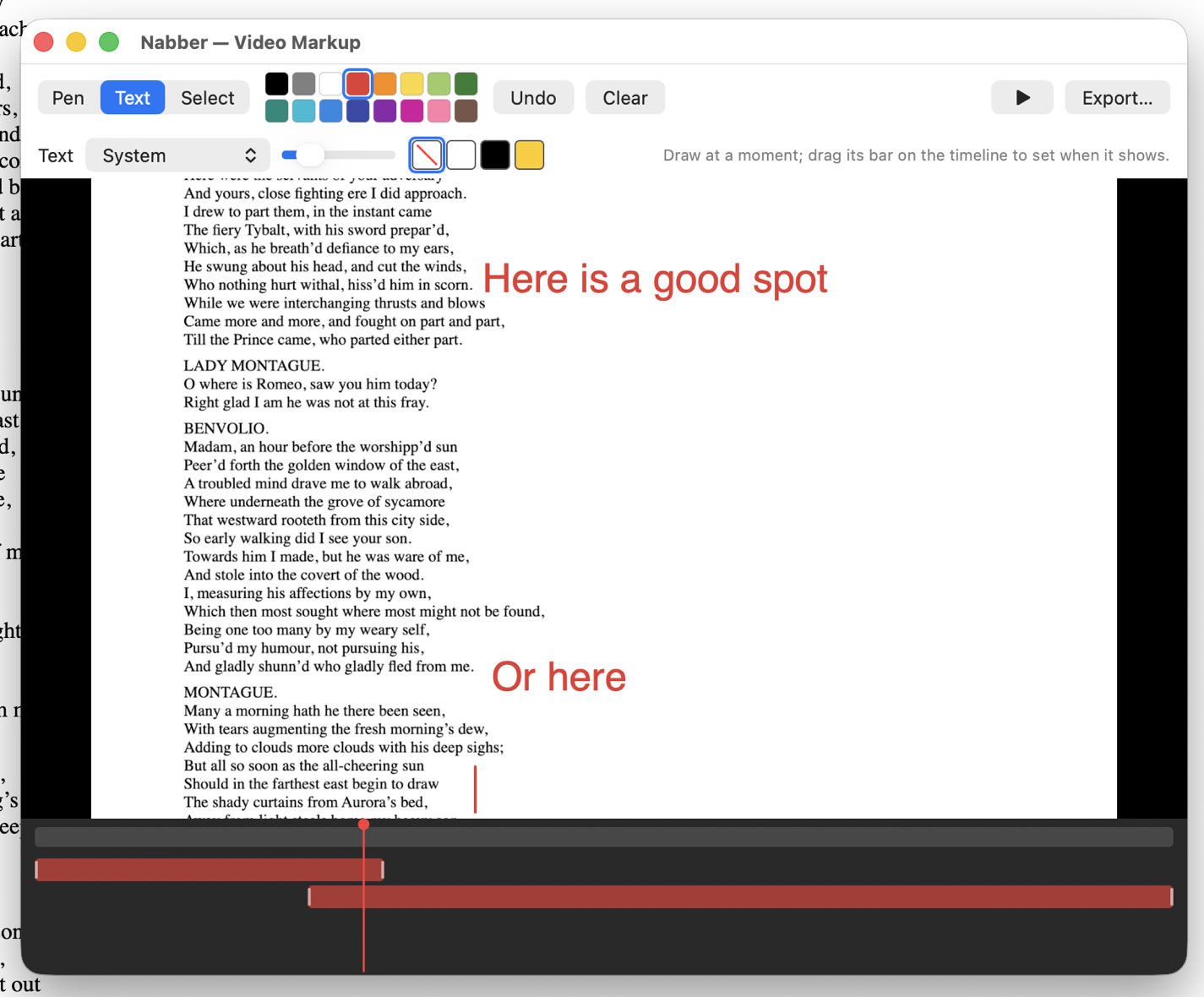Click the right handle of first annotation bar
The image size is (1204, 997).
pyautogui.click(x=383, y=869)
